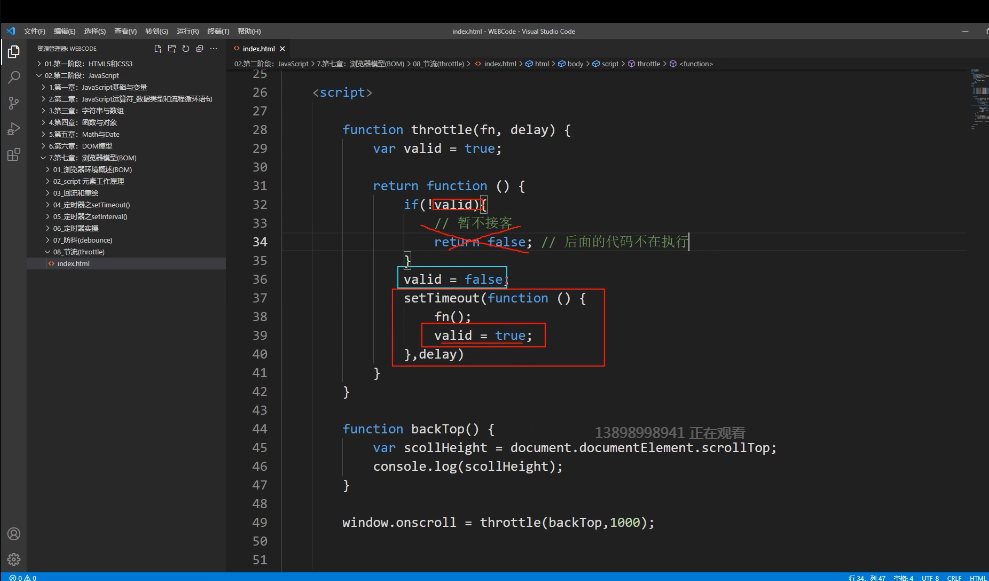Click '<script>' tag on line 26
Image resolution: width=989 pixels, height=581 pixels.
pyautogui.click(x=342, y=93)
